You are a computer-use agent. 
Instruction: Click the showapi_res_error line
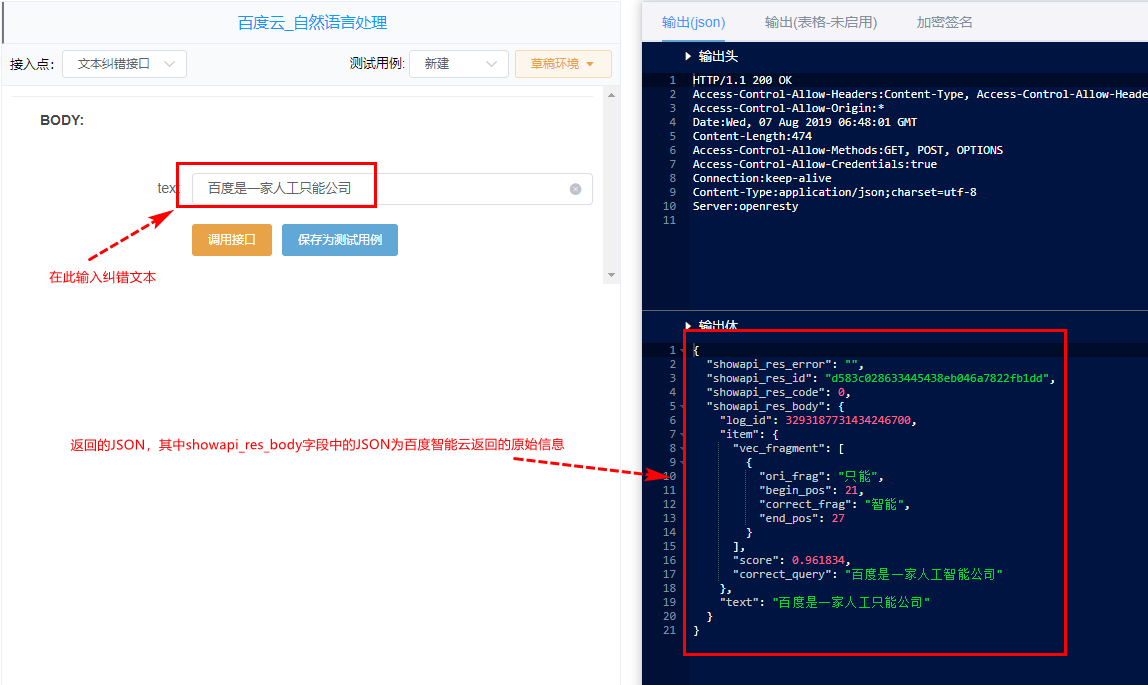[785, 364]
